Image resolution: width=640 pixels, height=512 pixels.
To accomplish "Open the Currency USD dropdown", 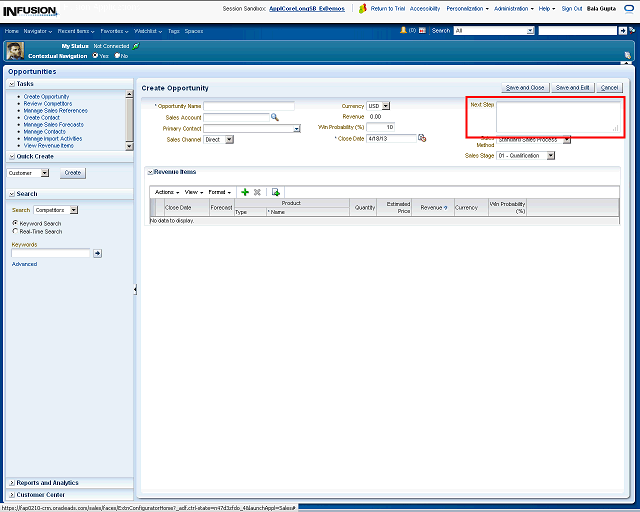I will pos(386,106).
